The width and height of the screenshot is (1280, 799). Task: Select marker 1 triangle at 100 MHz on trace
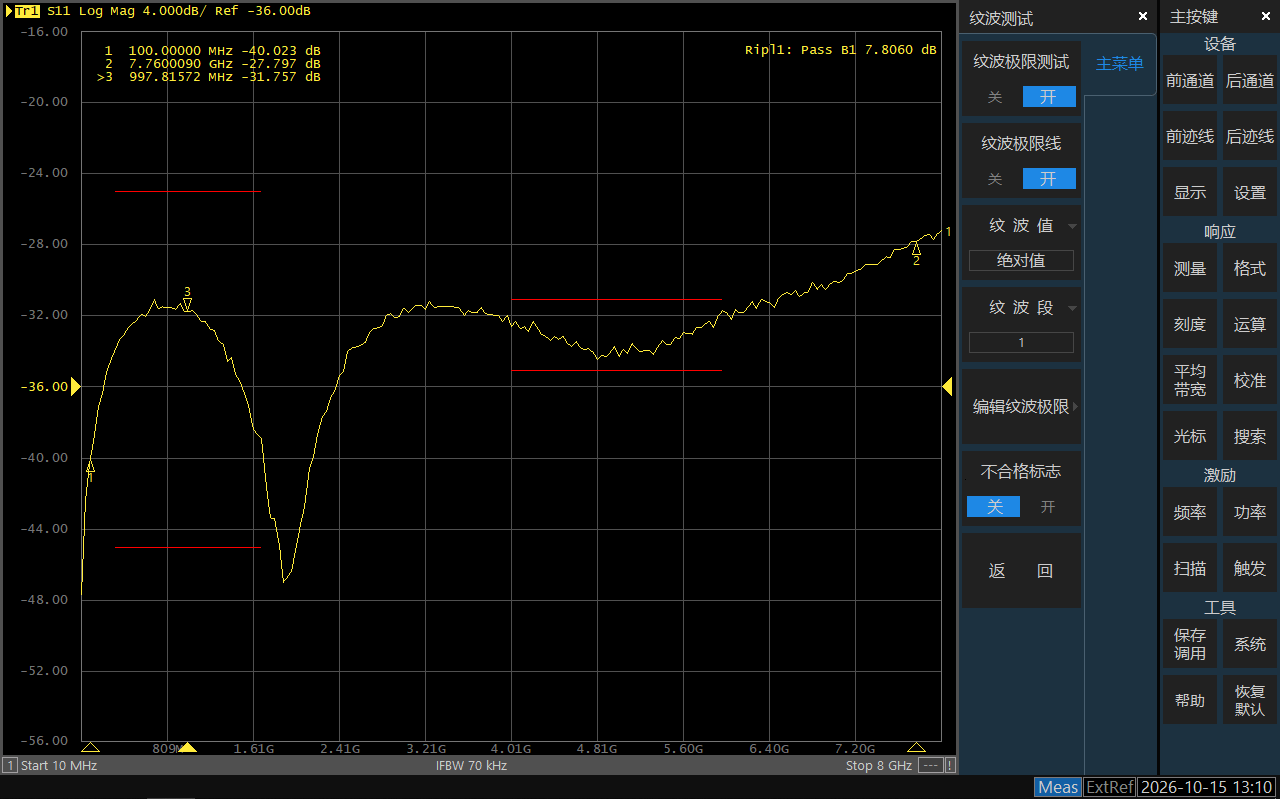(x=90, y=466)
